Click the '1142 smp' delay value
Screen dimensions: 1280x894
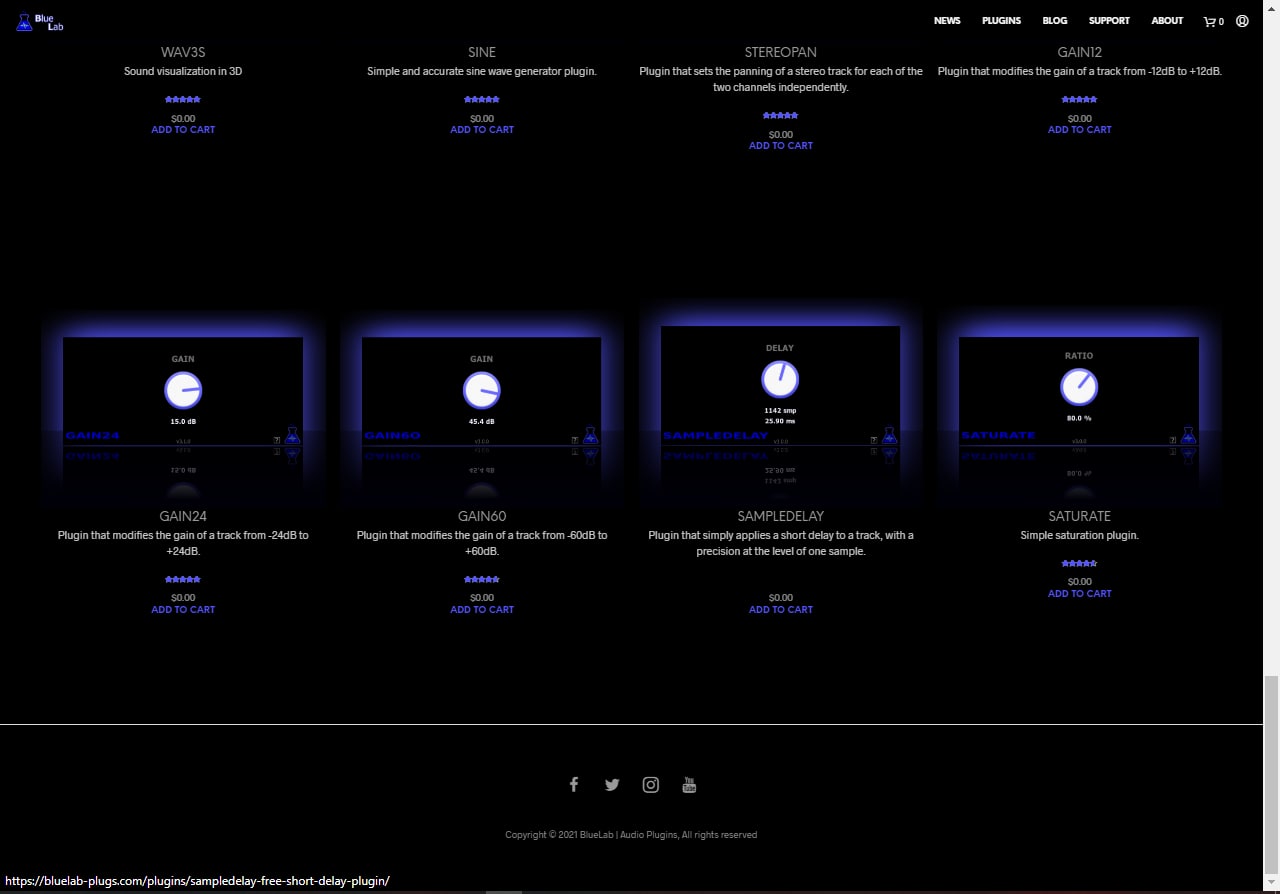point(780,411)
